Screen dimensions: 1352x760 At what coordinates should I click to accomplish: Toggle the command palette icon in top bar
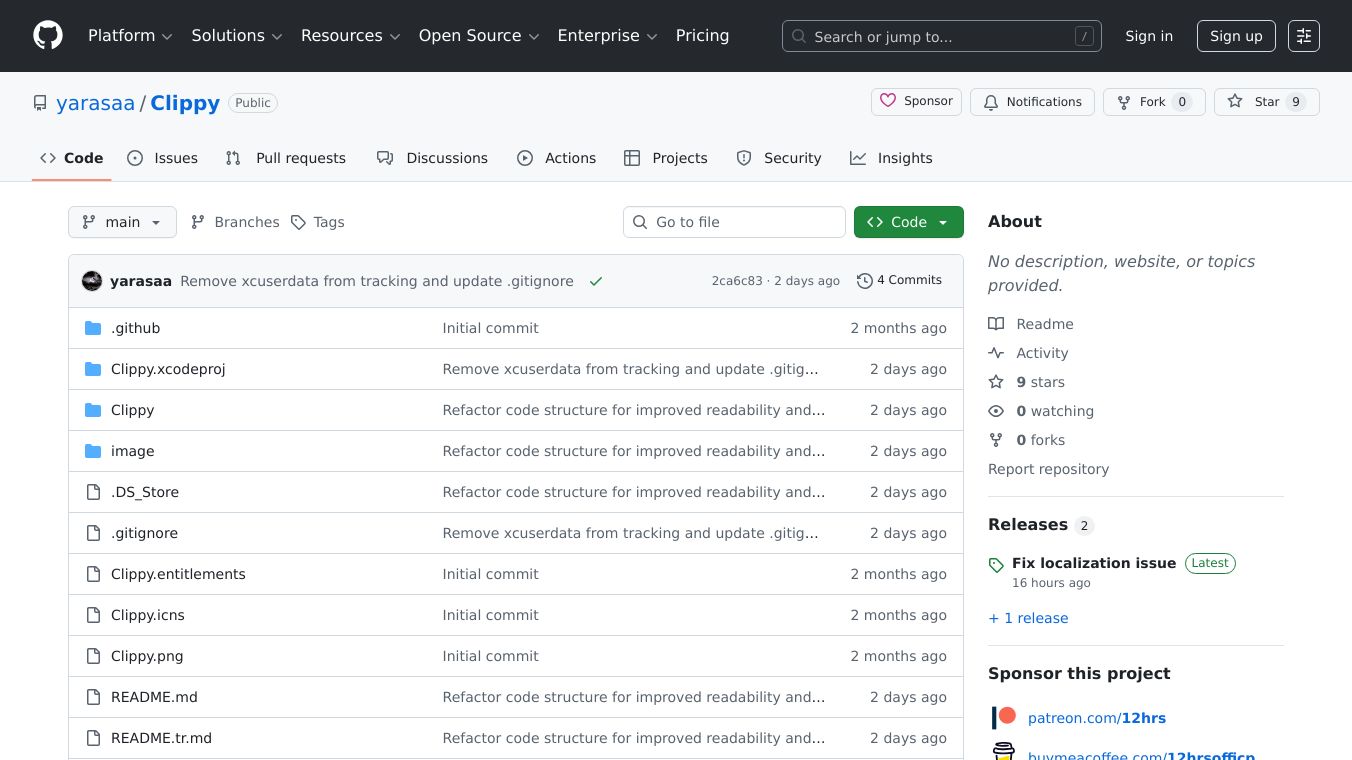tap(1304, 35)
